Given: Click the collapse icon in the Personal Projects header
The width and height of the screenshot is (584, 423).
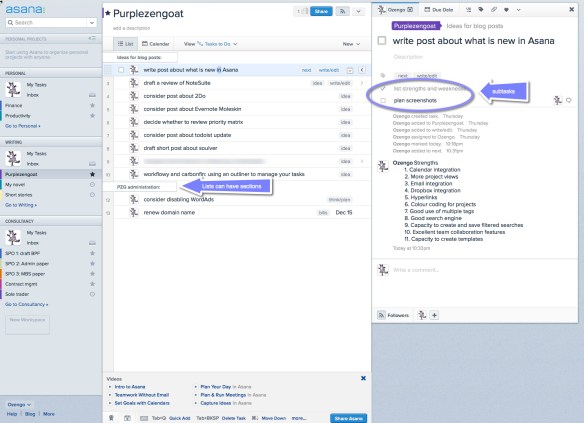Looking at the screenshot, I should (x=92, y=38).
